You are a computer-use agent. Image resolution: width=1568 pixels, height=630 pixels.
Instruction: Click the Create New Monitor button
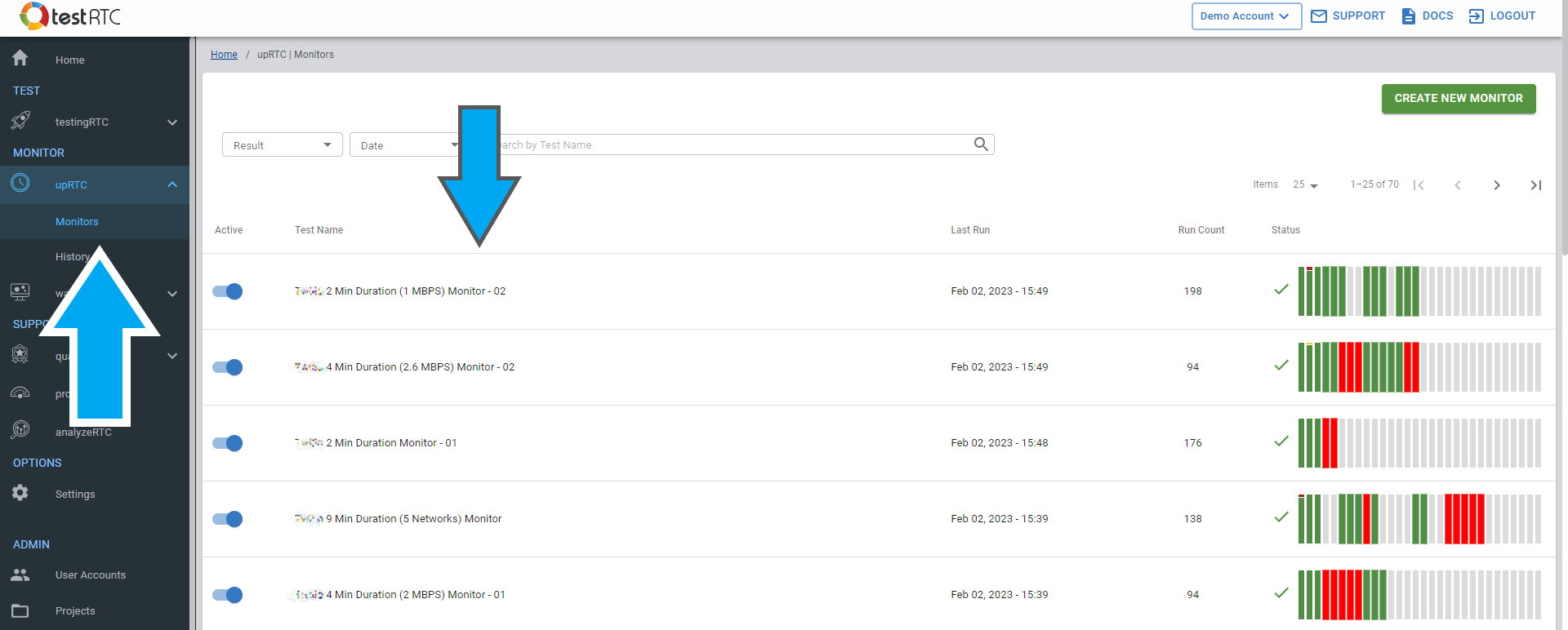coord(1459,98)
